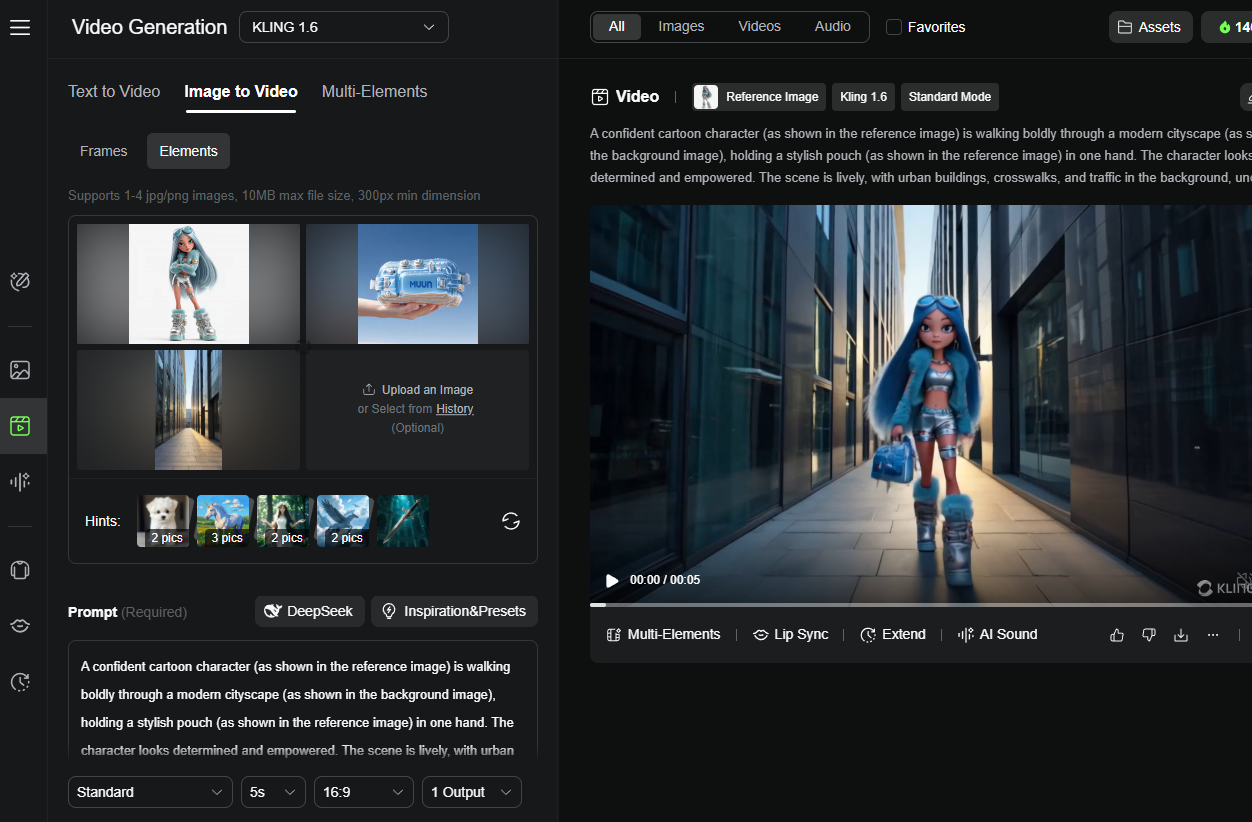Open the History link in upload box
This screenshot has height=822, width=1252.
(x=455, y=409)
